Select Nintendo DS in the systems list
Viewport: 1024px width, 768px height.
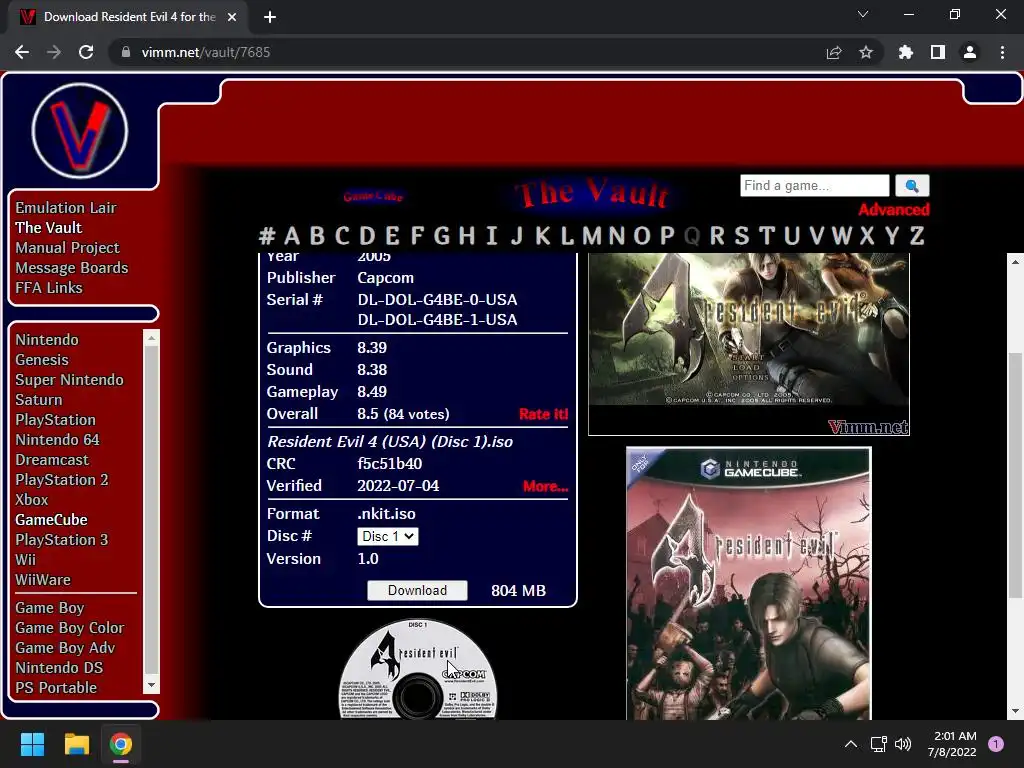59,668
